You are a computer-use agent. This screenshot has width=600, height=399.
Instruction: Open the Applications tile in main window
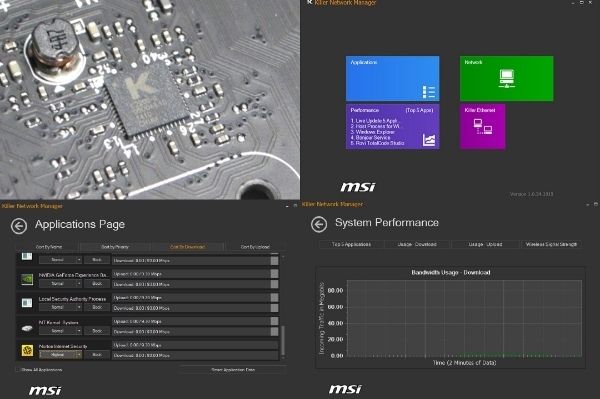coord(393,78)
